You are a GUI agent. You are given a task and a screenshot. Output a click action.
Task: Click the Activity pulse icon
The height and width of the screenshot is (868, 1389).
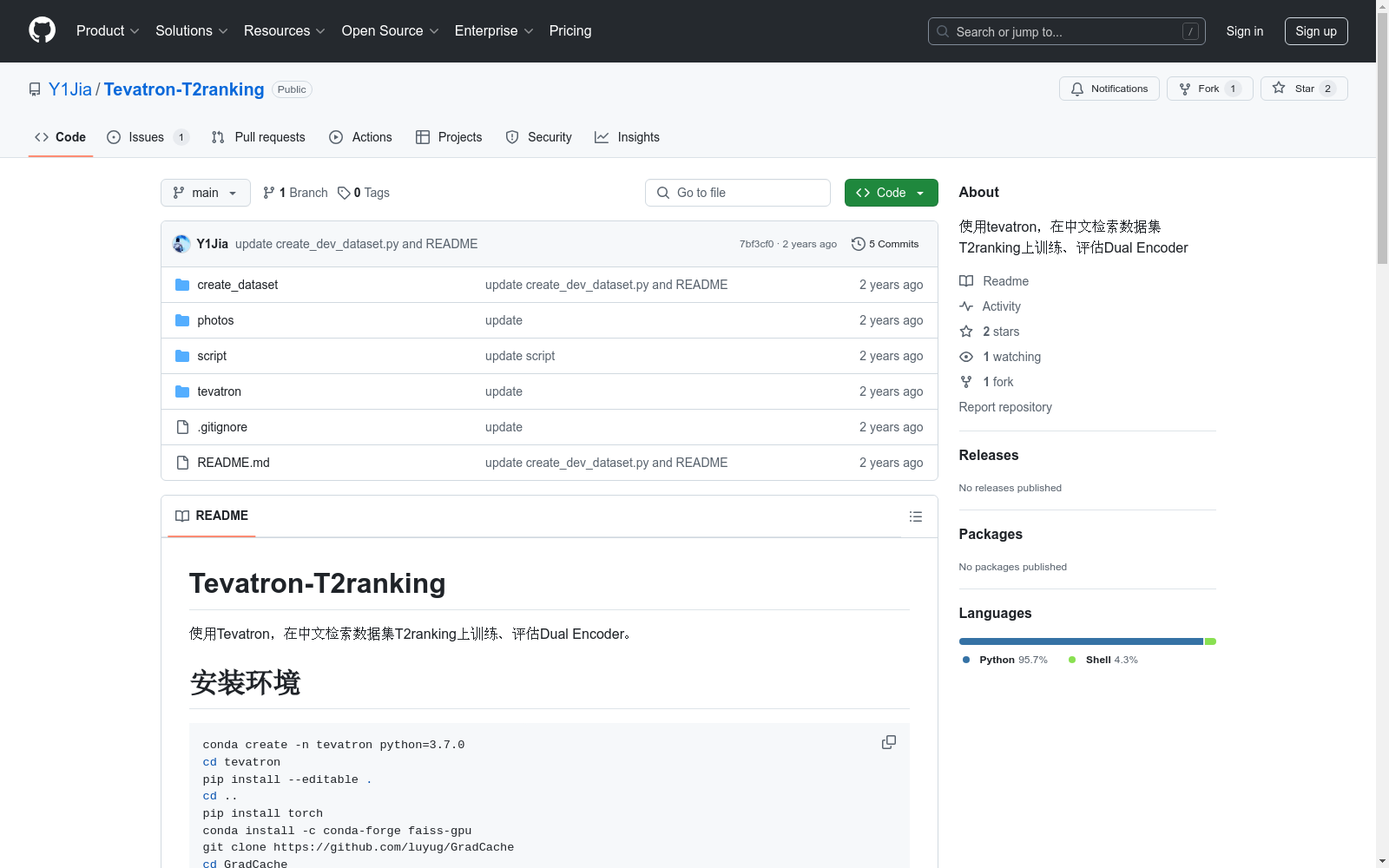tap(966, 306)
